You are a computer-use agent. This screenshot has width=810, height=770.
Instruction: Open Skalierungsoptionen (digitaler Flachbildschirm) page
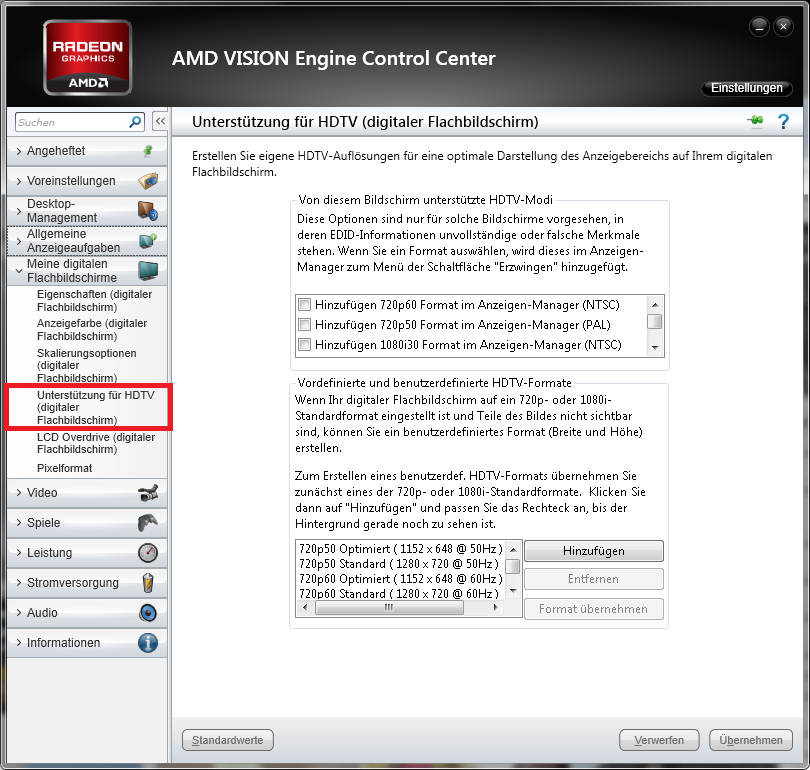point(87,366)
